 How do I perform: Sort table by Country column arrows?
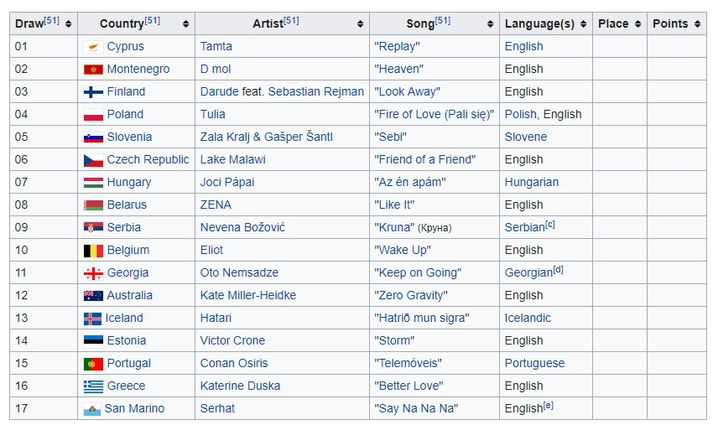coord(186,24)
